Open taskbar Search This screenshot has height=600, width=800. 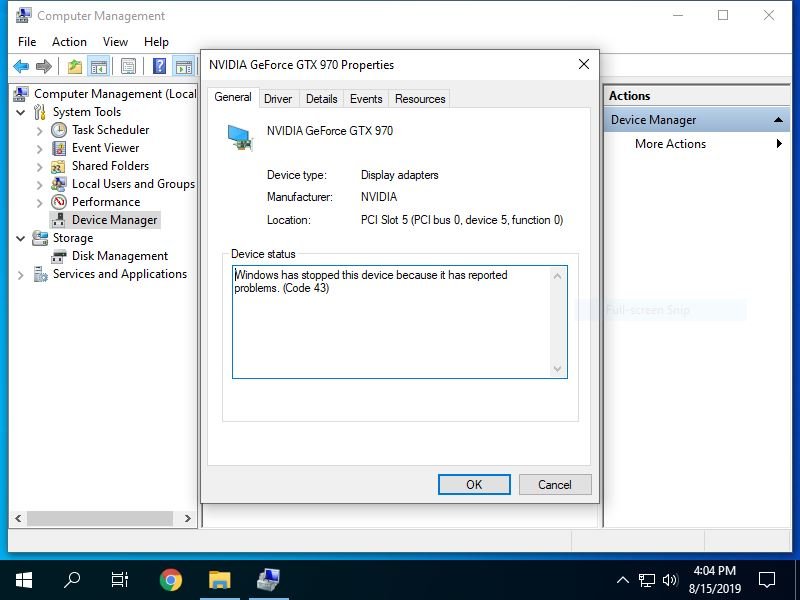click(x=72, y=580)
